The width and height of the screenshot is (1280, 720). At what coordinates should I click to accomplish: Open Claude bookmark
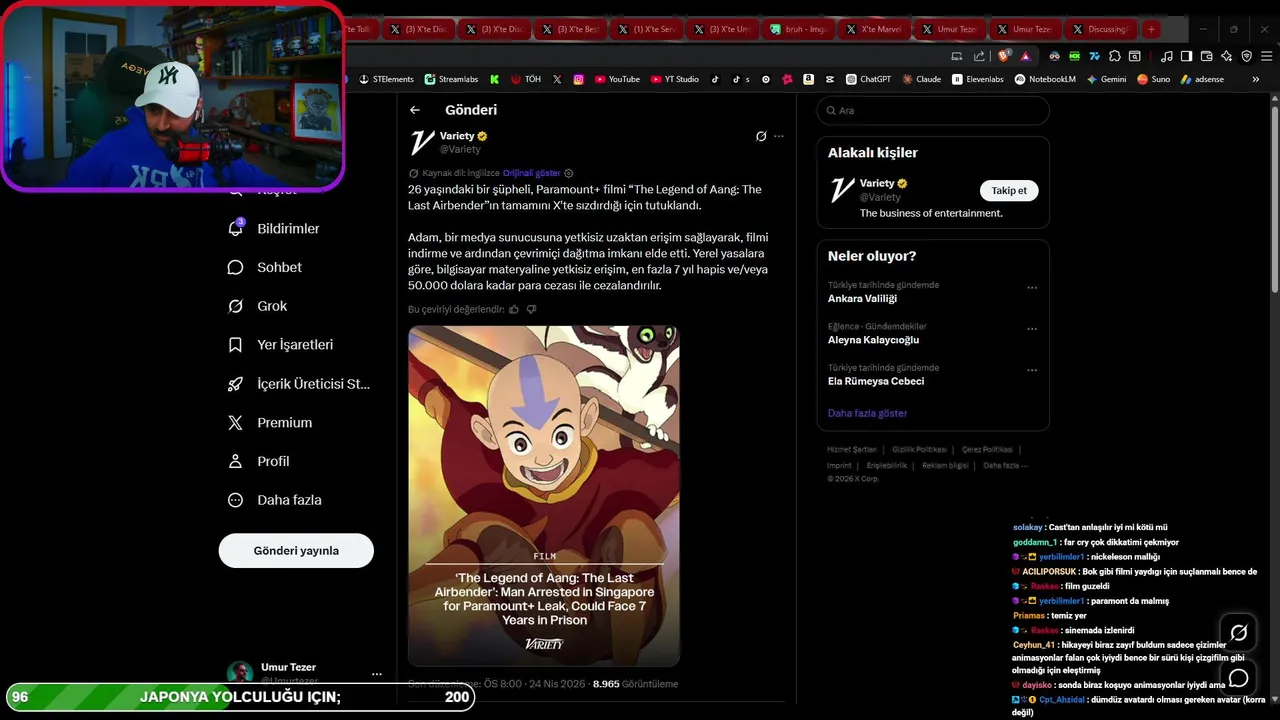[921, 79]
